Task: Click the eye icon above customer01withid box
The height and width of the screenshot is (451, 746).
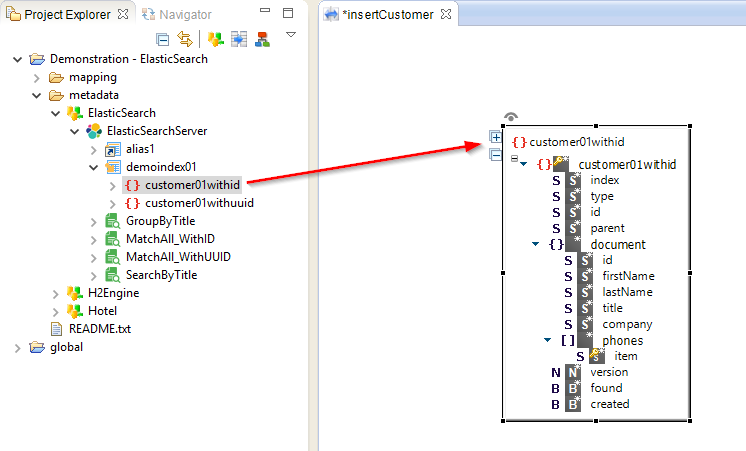Action: click(x=511, y=118)
